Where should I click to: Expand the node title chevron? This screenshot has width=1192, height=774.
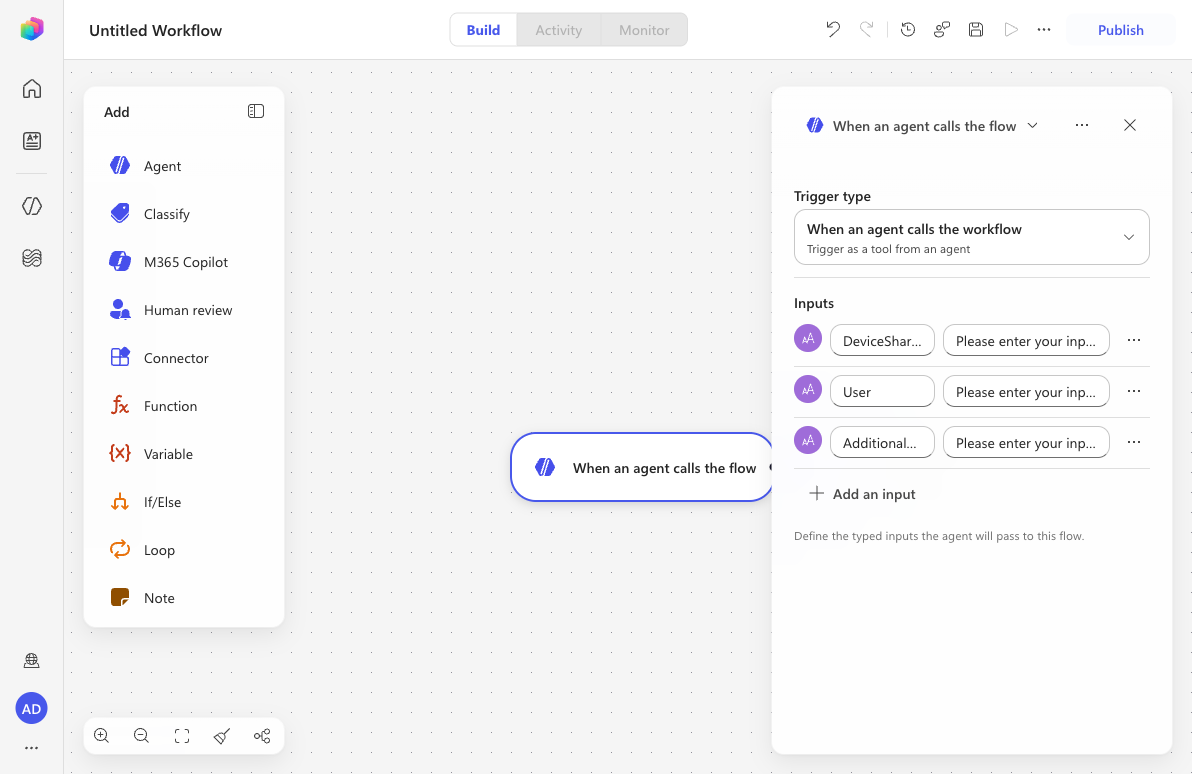click(1032, 125)
